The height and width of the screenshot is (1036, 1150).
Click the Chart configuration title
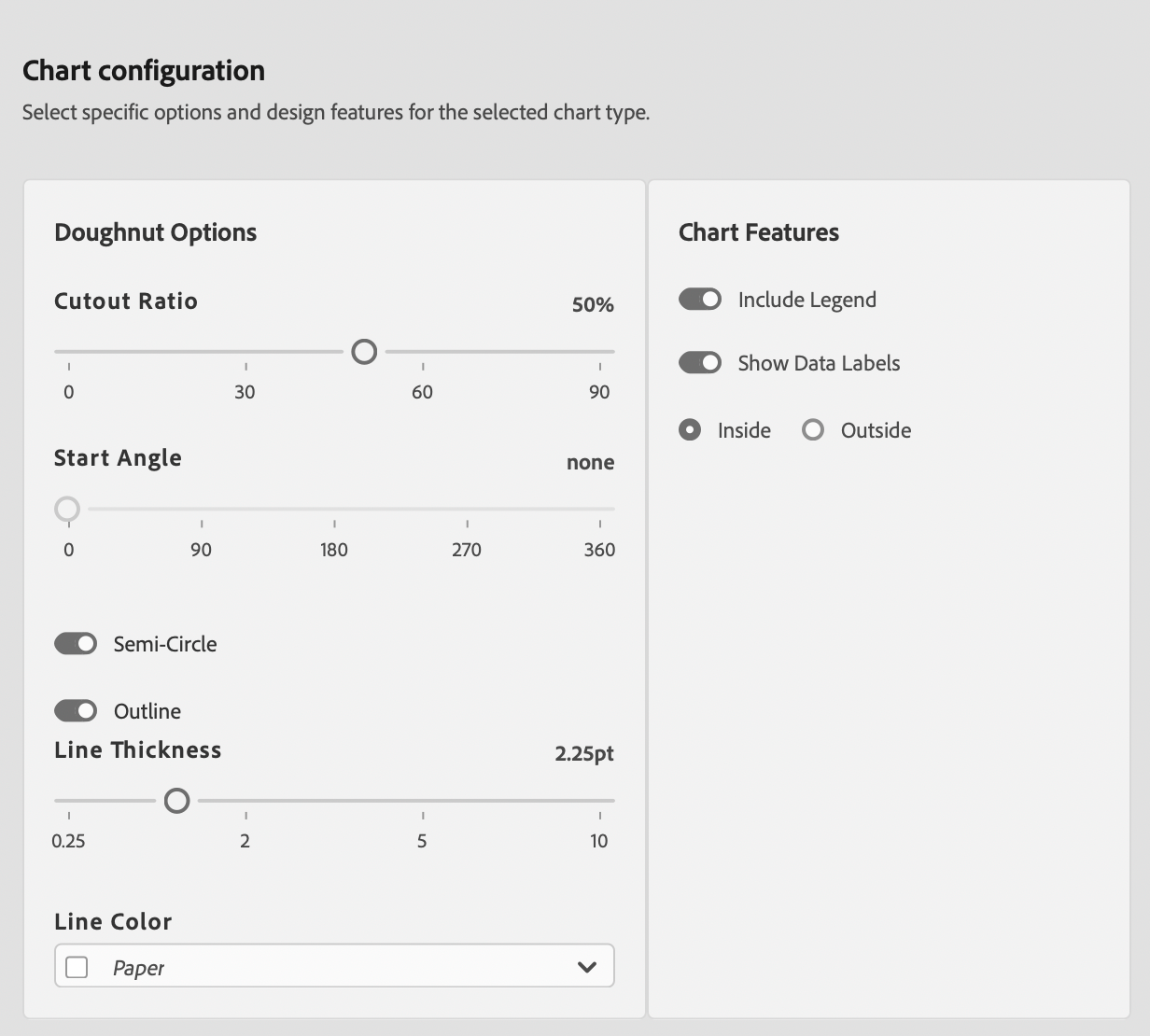pos(144,71)
